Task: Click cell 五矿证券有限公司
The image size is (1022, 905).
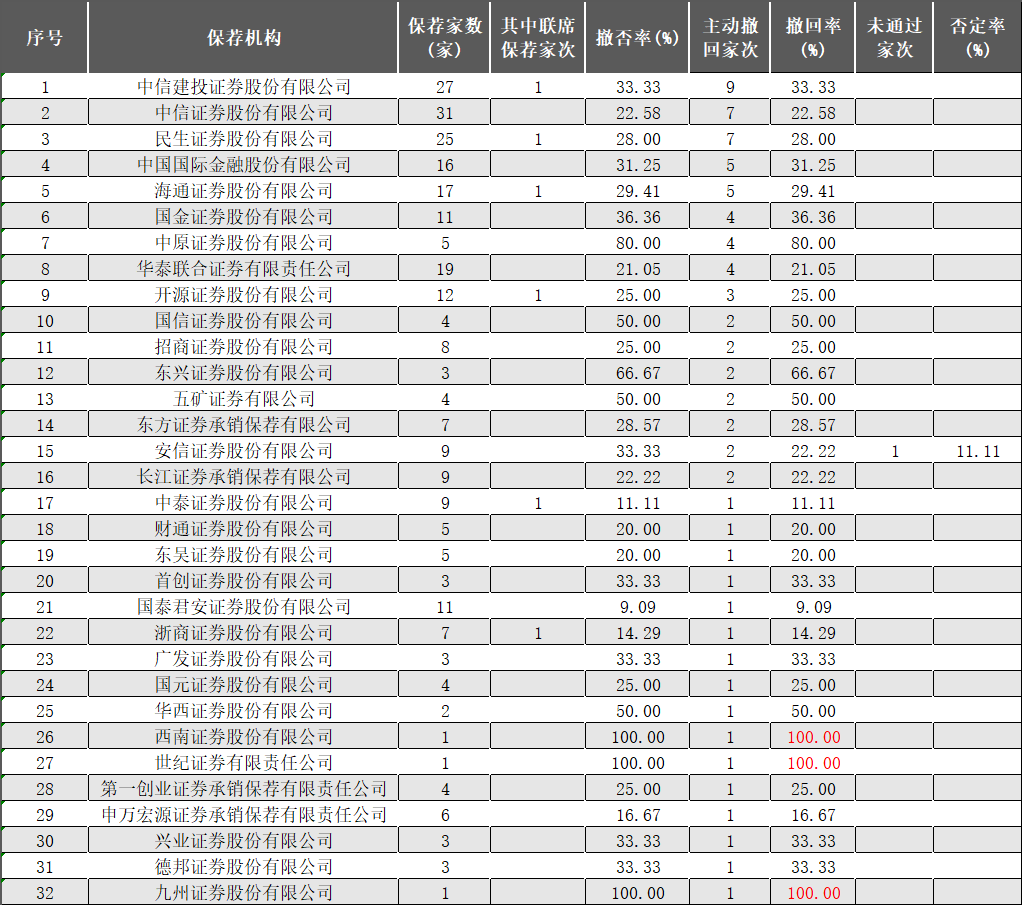Action: [243, 399]
